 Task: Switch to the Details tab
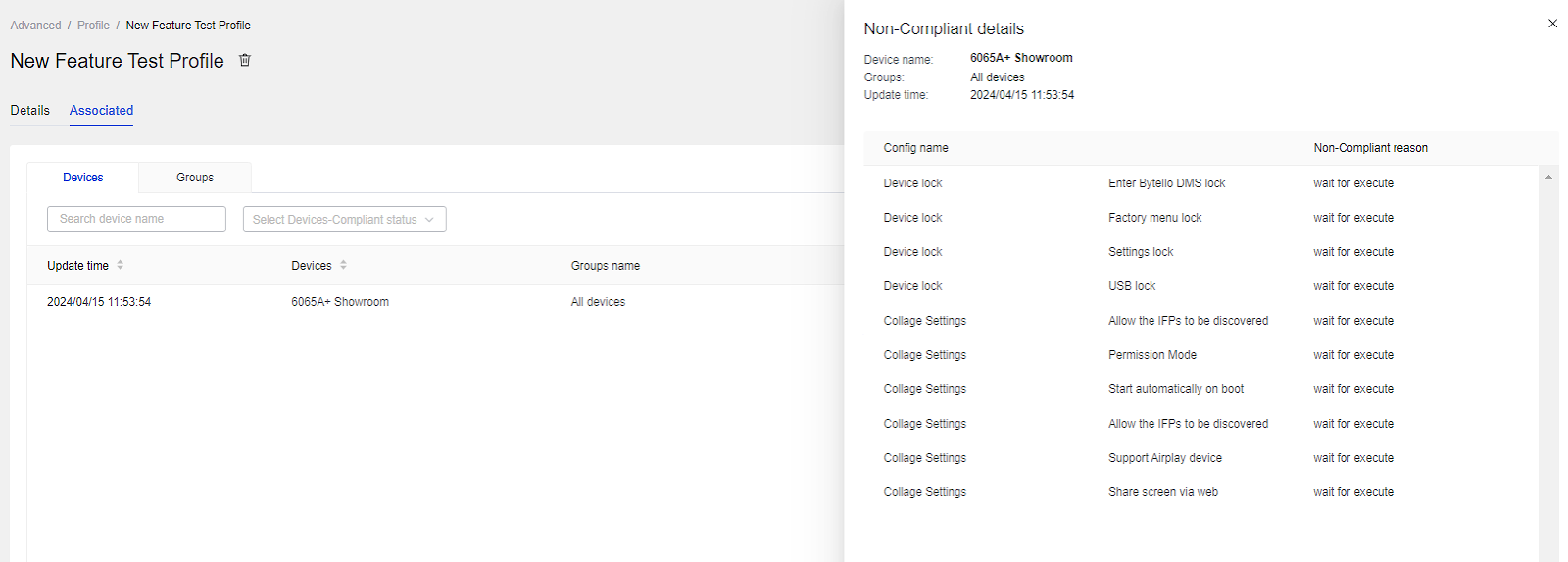(29, 111)
